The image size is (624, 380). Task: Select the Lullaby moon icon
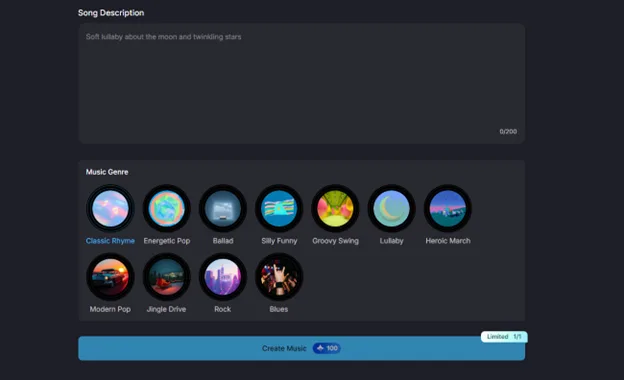tap(392, 209)
